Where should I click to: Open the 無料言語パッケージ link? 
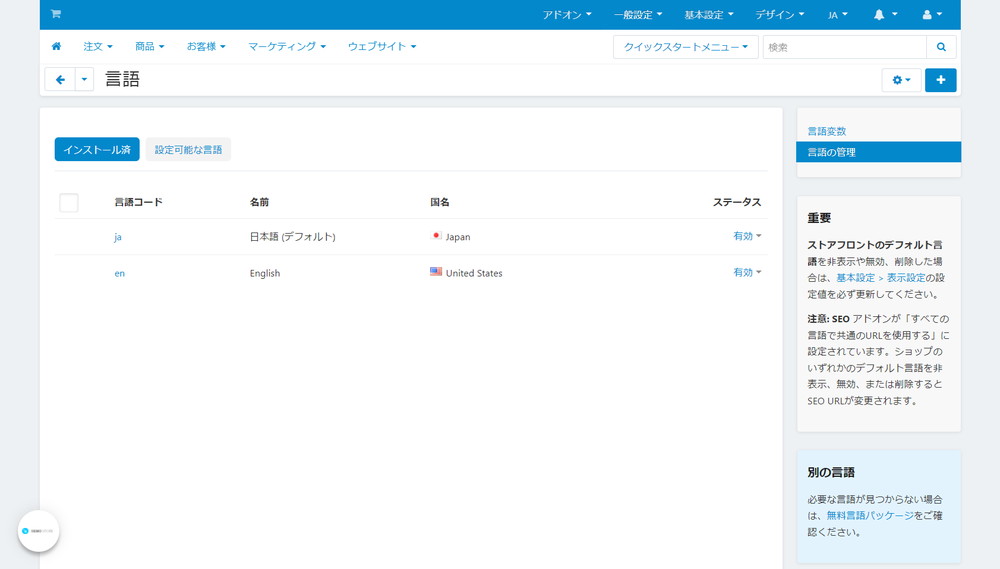(x=870, y=515)
